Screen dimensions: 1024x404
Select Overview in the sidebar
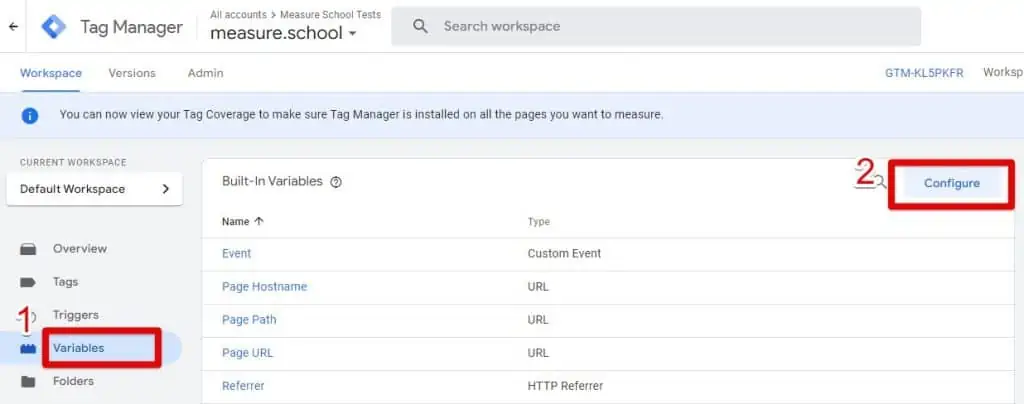click(x=80, y=249)
